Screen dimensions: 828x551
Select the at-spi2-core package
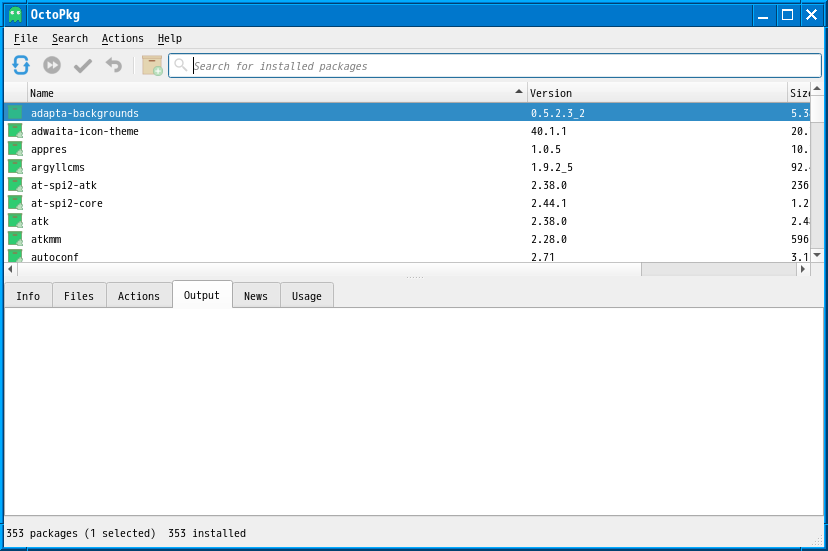click(x=407, y=202)
